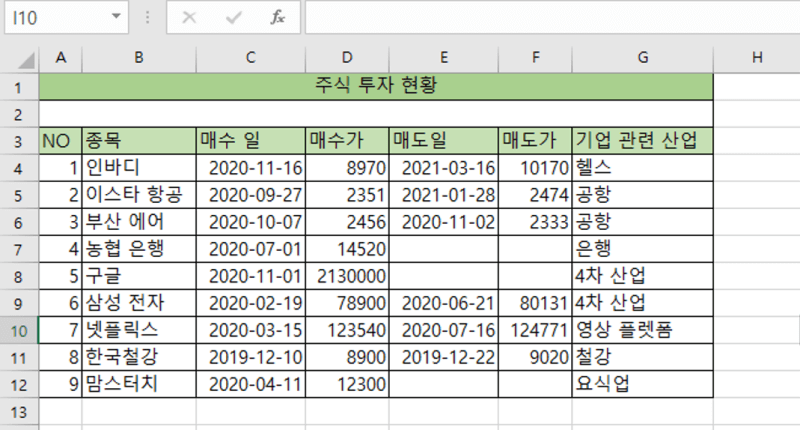800x430 pixels.
Task: Click header cell '매도가'
Action: coord(535,141)
